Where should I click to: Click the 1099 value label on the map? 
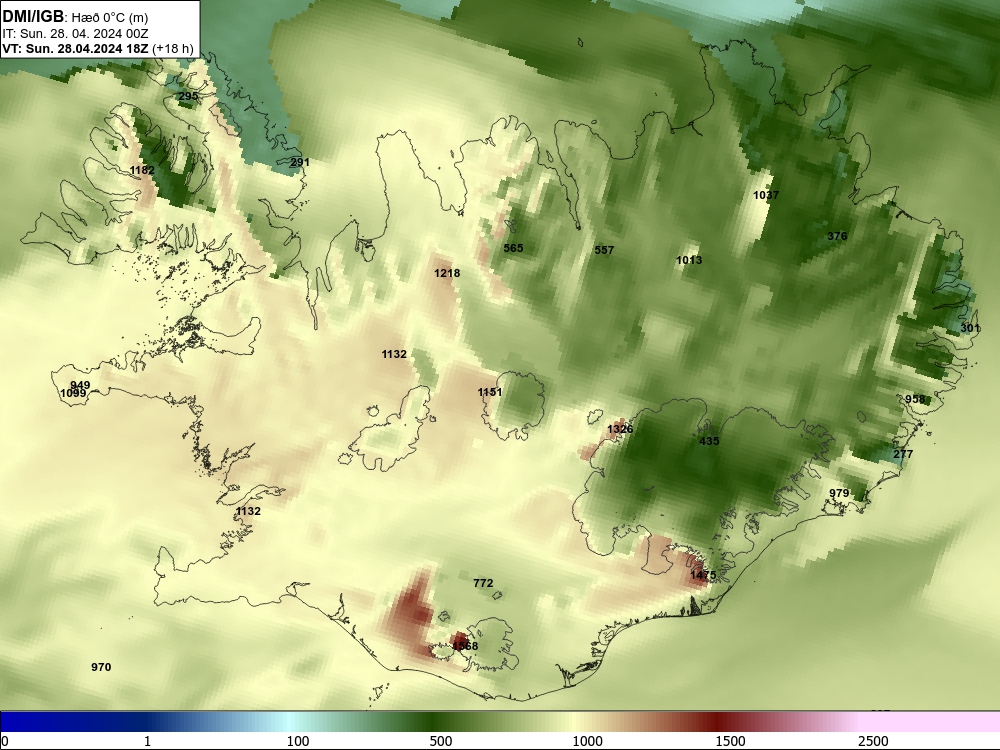(73, 393)
